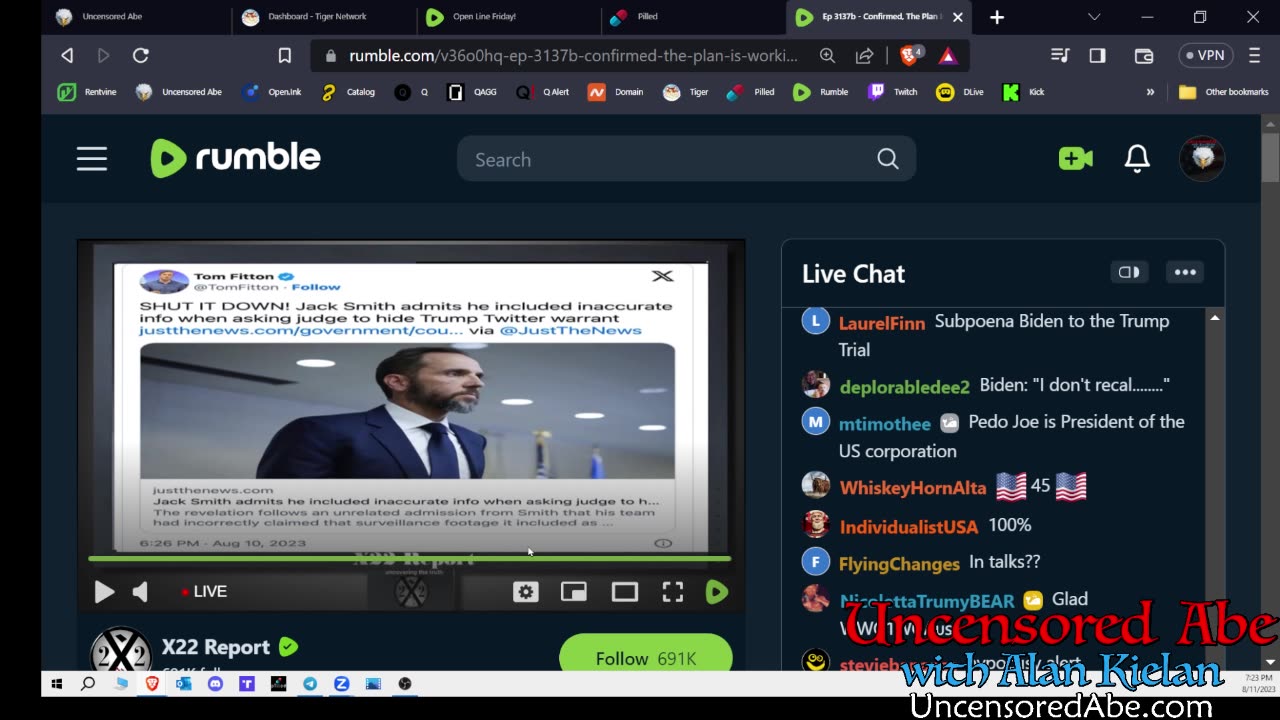Bookmark this page with the bookmark icon
Viewport: 1280px width, 720px height.
point(285,56)
